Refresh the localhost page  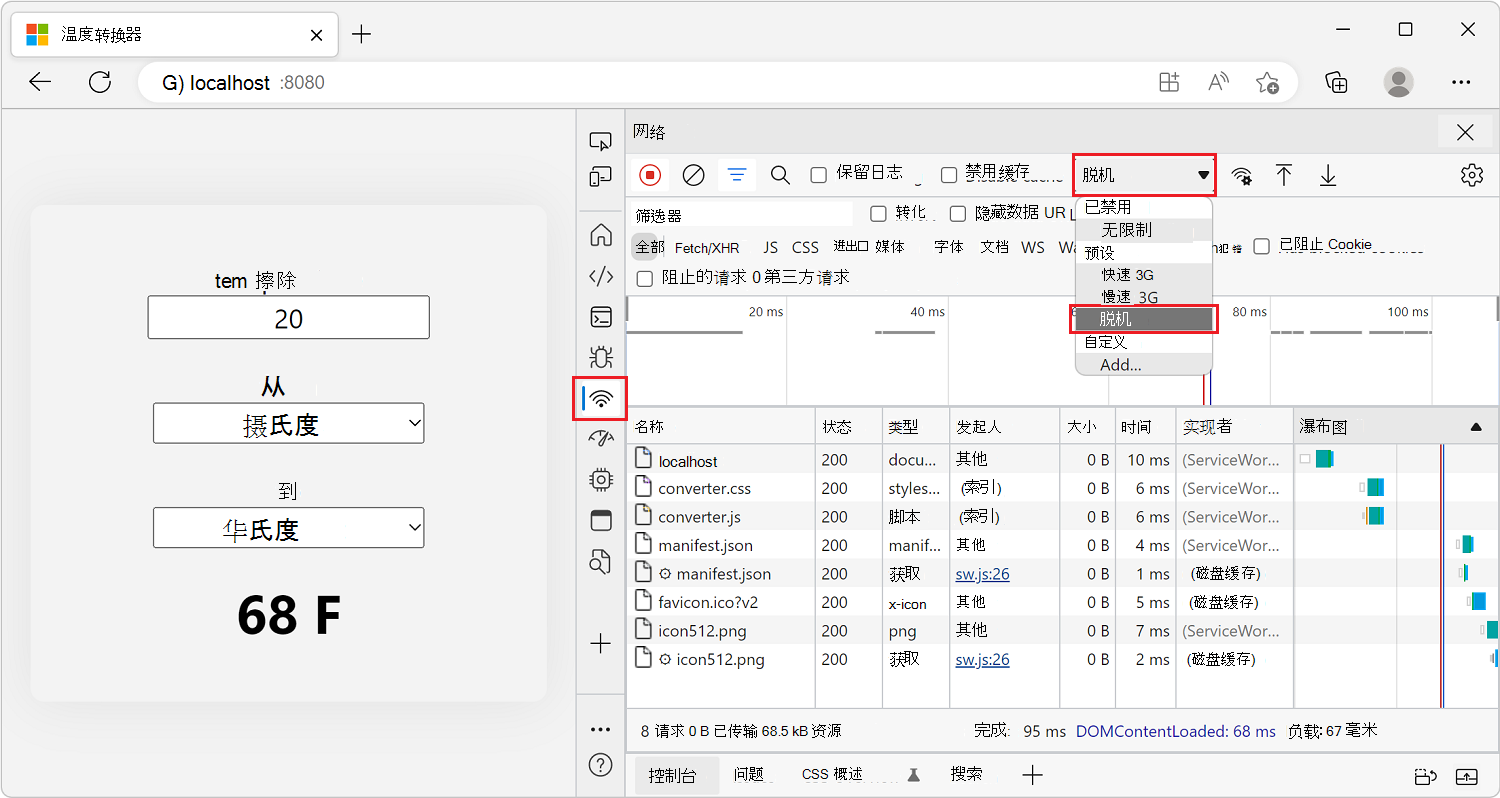click(99, 82)
